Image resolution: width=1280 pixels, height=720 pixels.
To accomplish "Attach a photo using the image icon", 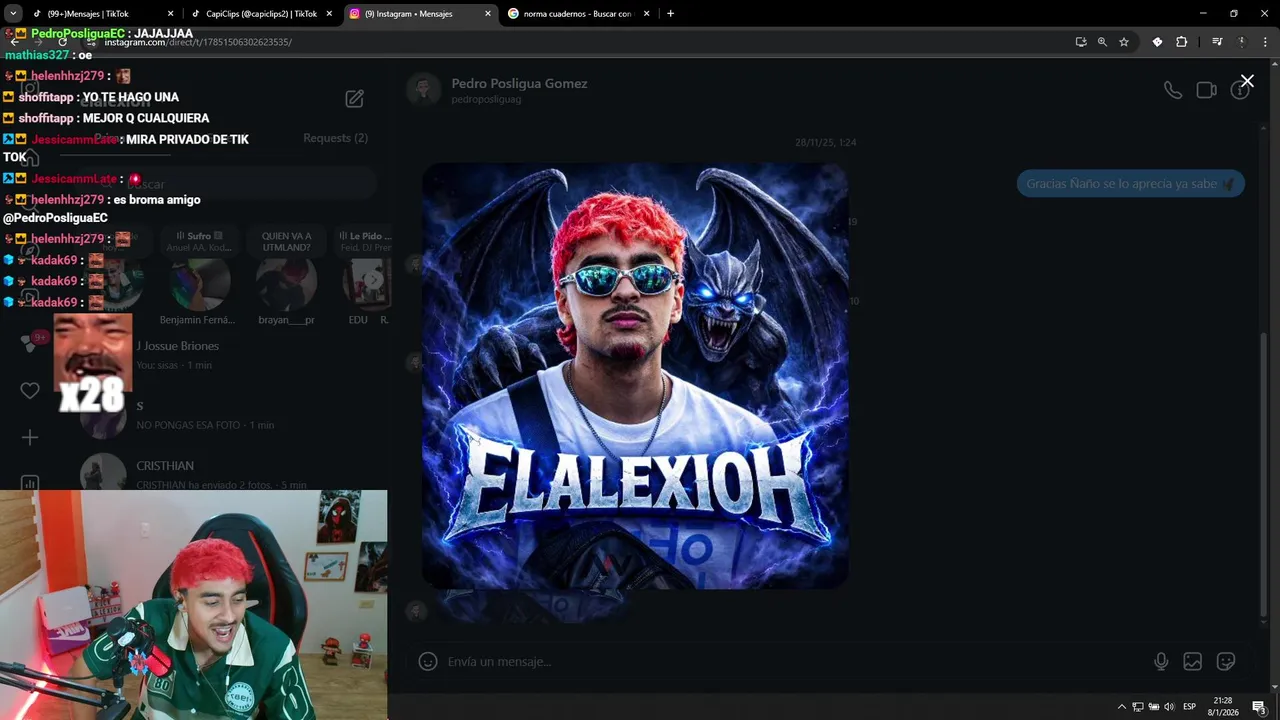I will click(x=1192, y=661).
